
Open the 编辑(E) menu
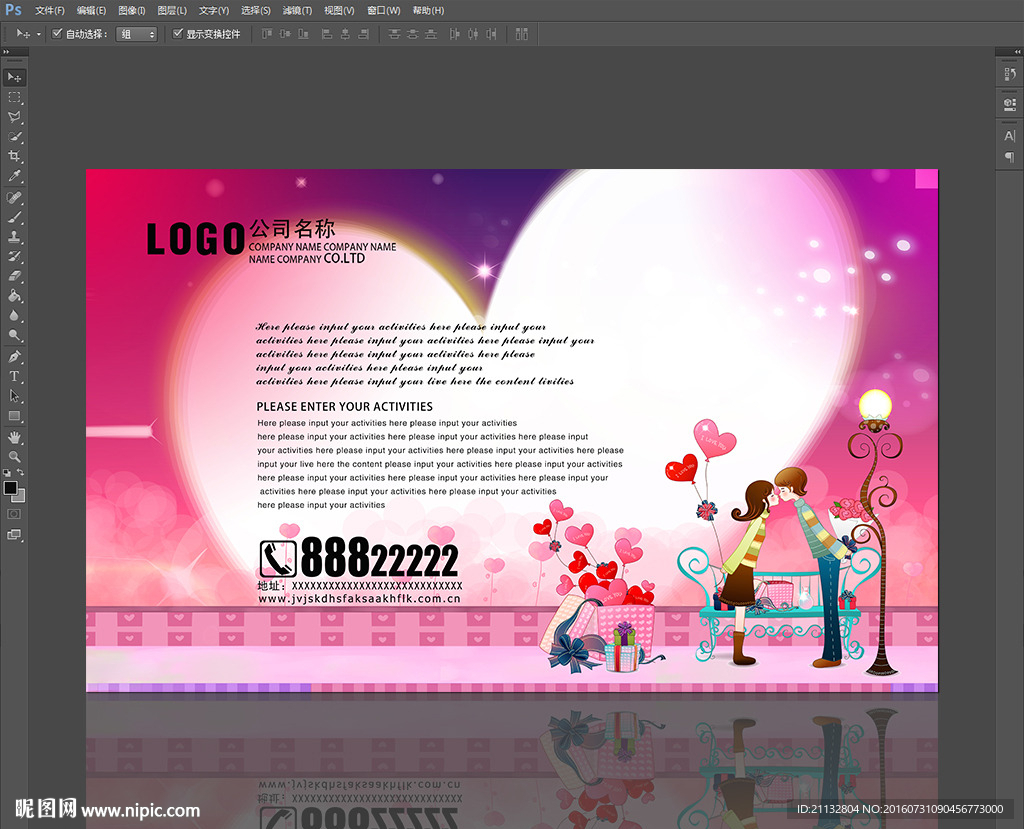click(x=91, y=10)
